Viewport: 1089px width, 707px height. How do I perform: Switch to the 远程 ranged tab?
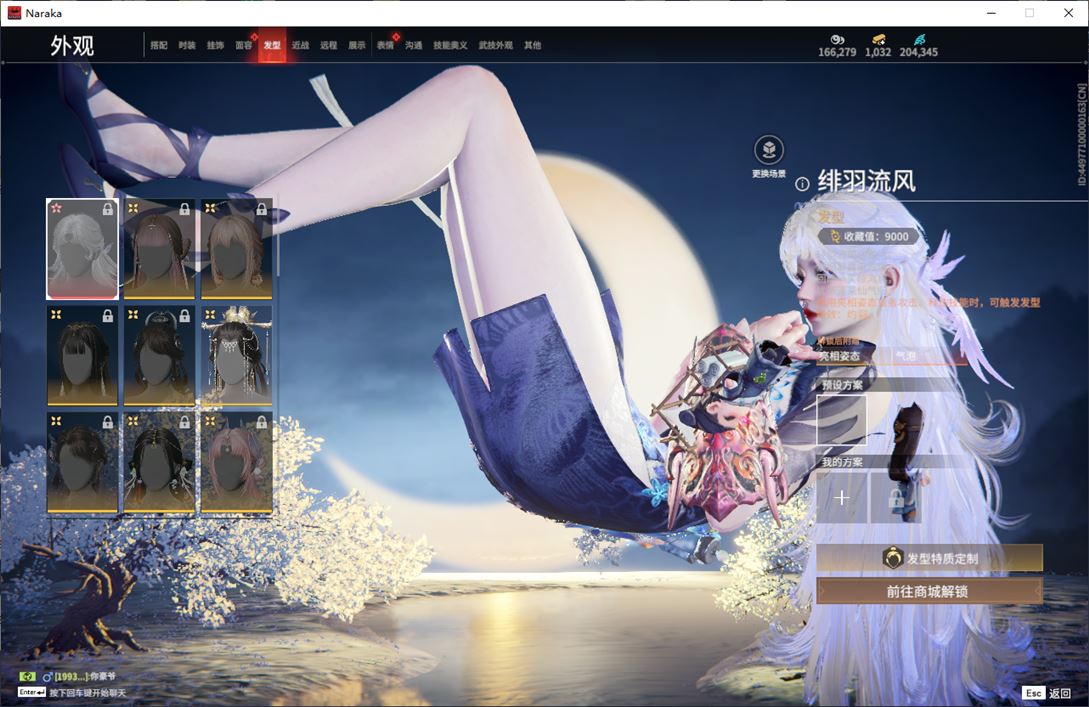pos(329,45)
